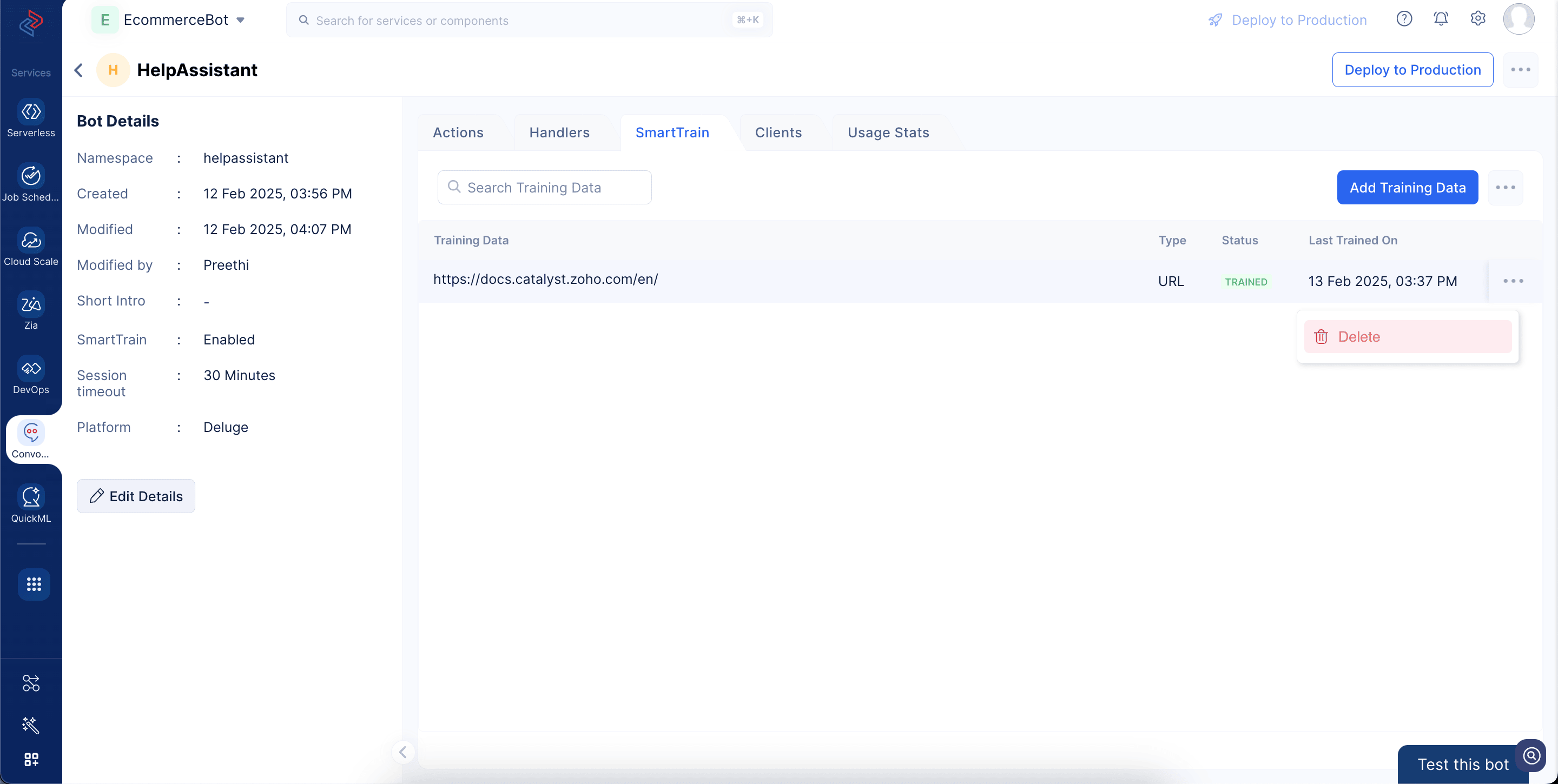1558x784 pixels.
Task: Click the Catalyst logo in sidebar
Action: 31,23
